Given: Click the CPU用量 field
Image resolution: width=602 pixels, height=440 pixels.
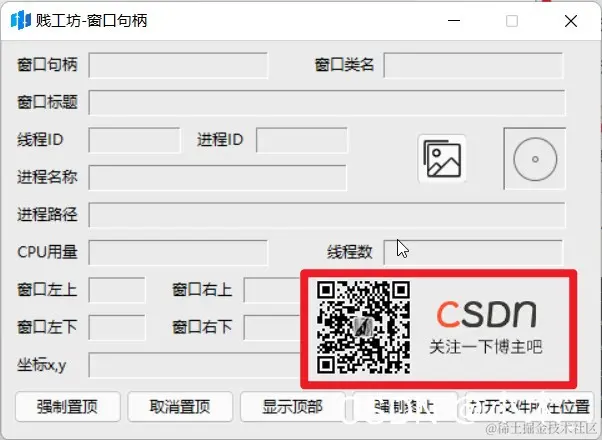Looking at the screenshot, I should pyautogui.click(x=178, y=252).
